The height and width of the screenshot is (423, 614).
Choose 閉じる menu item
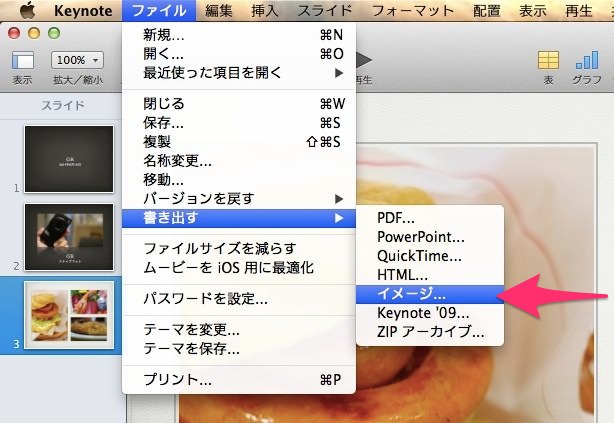pyautogui.click(x=239, y=104)
